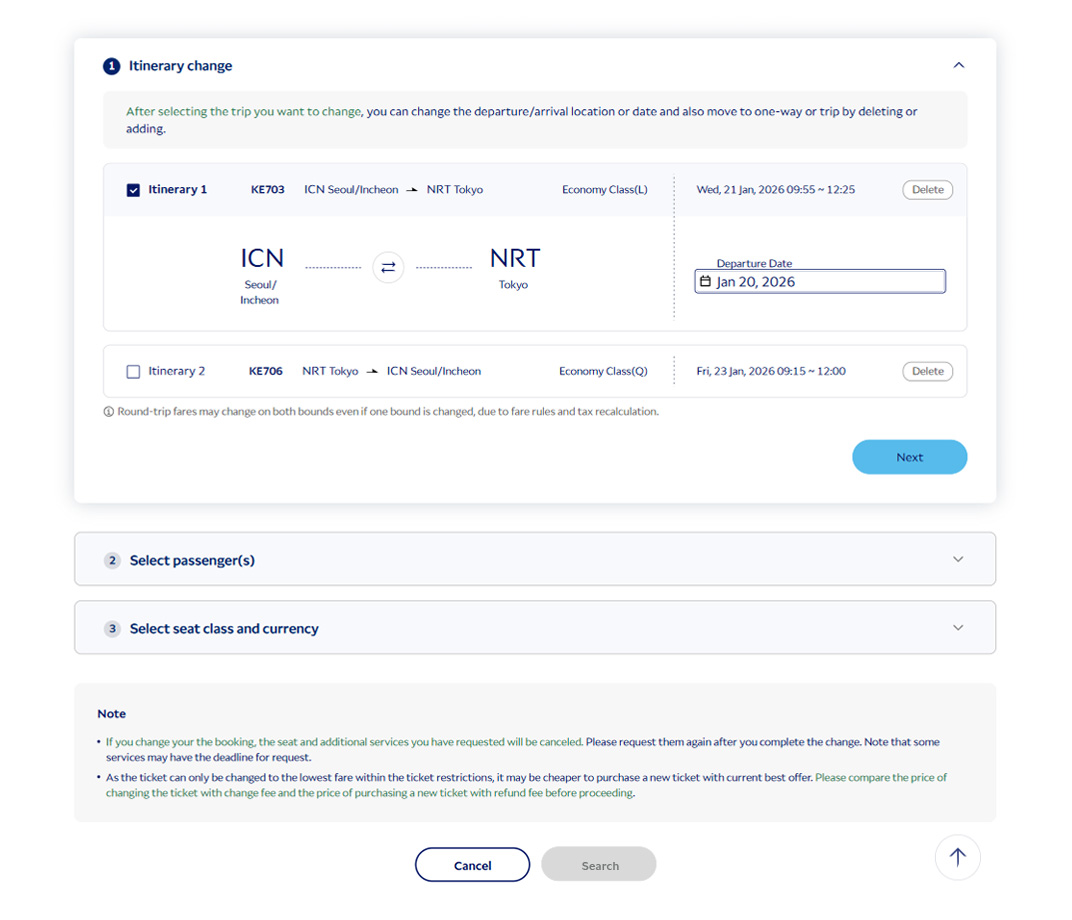Uncheck the Itinerary 1 checkbox
The image size is (1072, 920).
[x=133, y=190]
